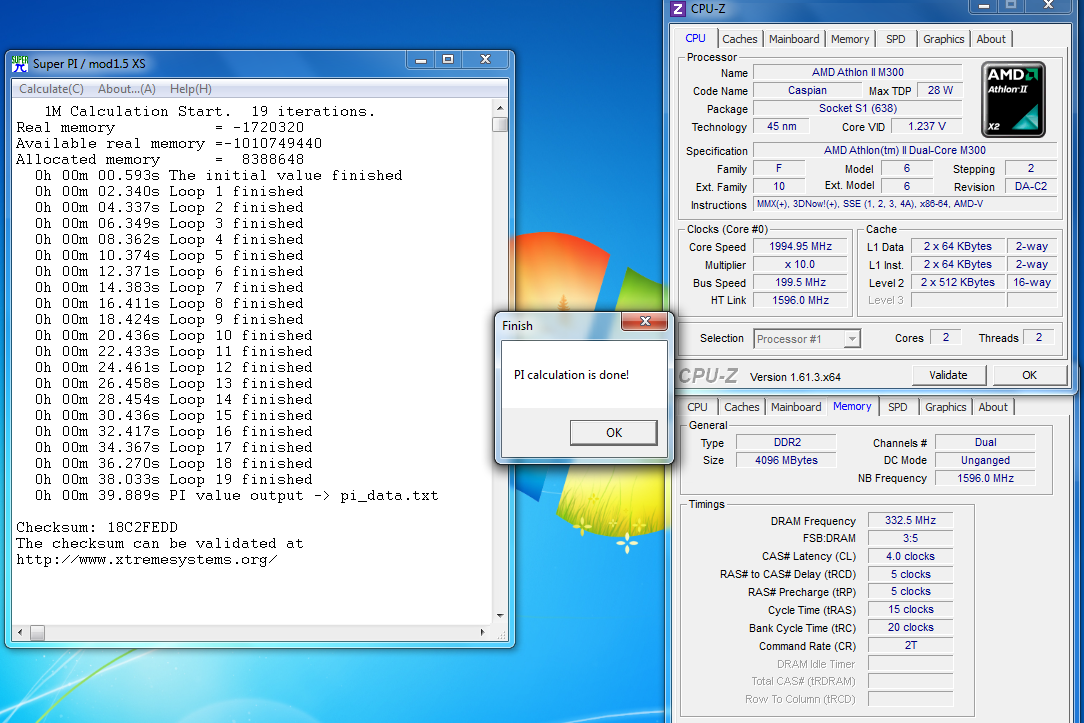Open the Calculate(C) menu in Super PI
Screen dimensions: 1084x723
click(x=51, y=88)
